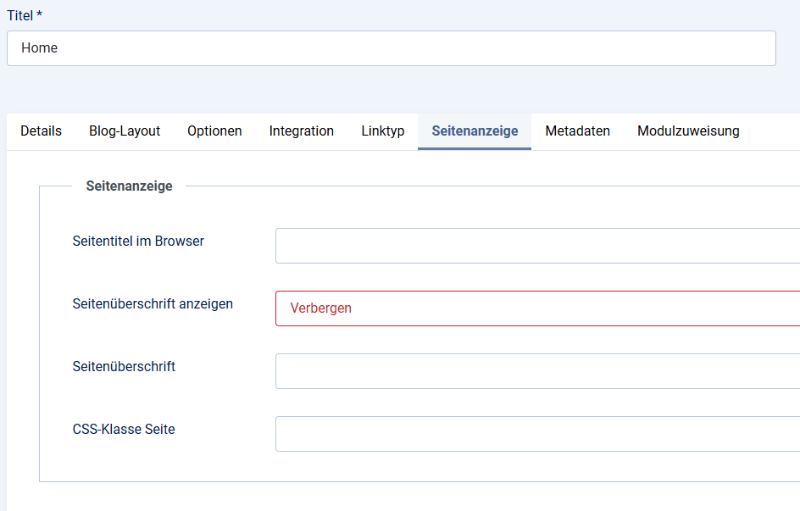Viewport: 800px width, 511px height.
Task: Open the Seitenüberschrift anzeigen dropdown showing Verbergen
Action: coord(538,308)
